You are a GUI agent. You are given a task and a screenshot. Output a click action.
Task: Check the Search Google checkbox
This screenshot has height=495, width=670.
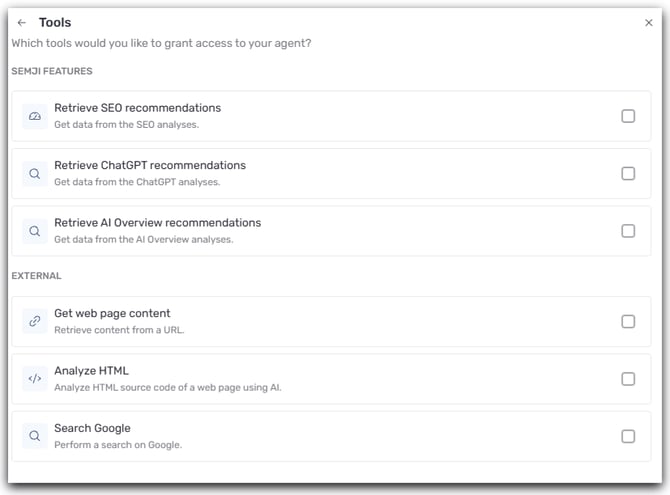(x=628, y=436)
